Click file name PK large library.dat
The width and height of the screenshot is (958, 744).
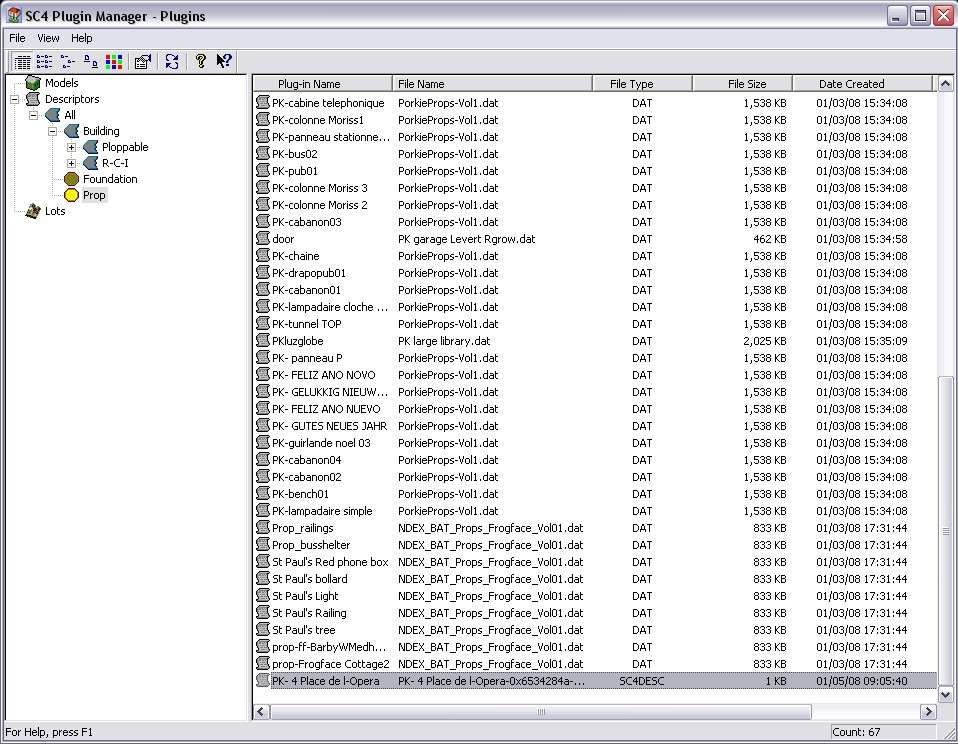pyautogui.click(x=444, y=341)
